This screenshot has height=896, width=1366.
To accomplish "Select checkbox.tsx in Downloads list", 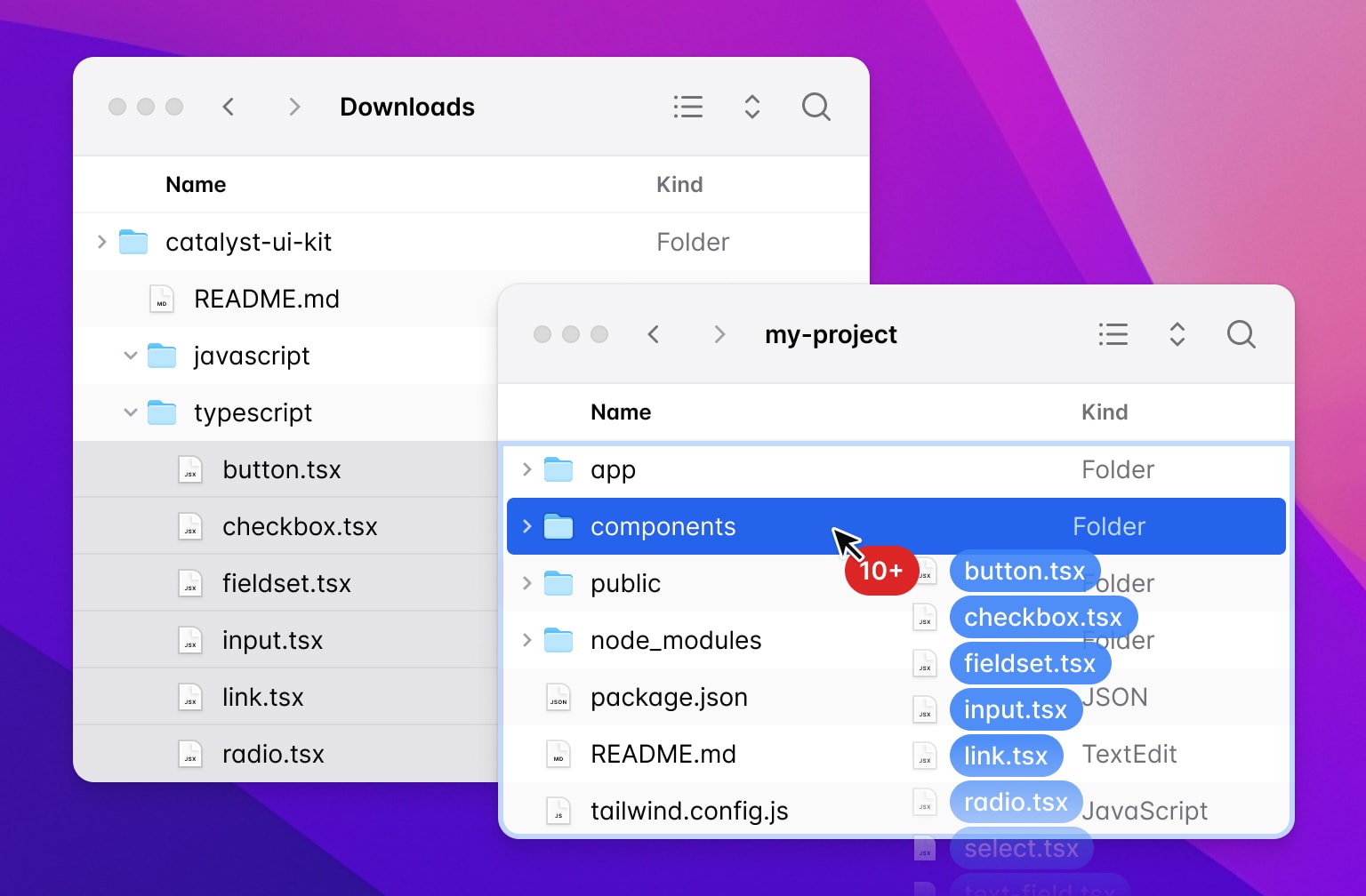I will click(x=300, y=526).
